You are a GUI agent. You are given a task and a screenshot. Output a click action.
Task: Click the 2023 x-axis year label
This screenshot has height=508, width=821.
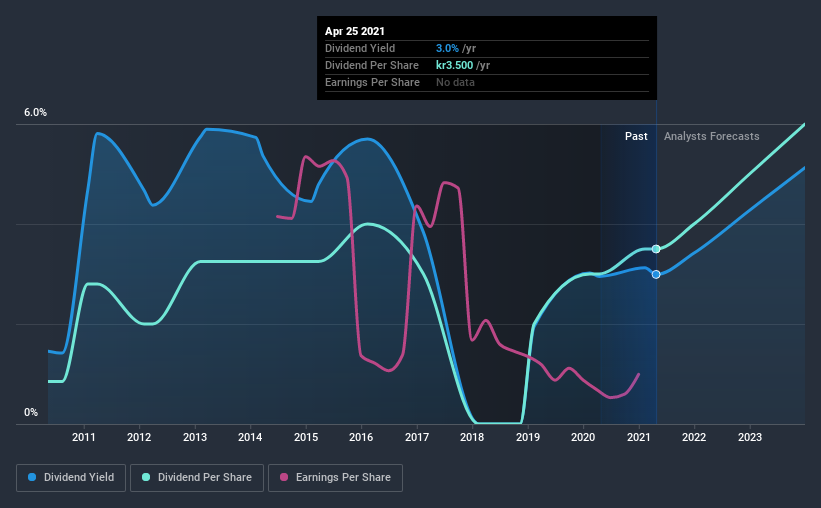pos(750,437)
